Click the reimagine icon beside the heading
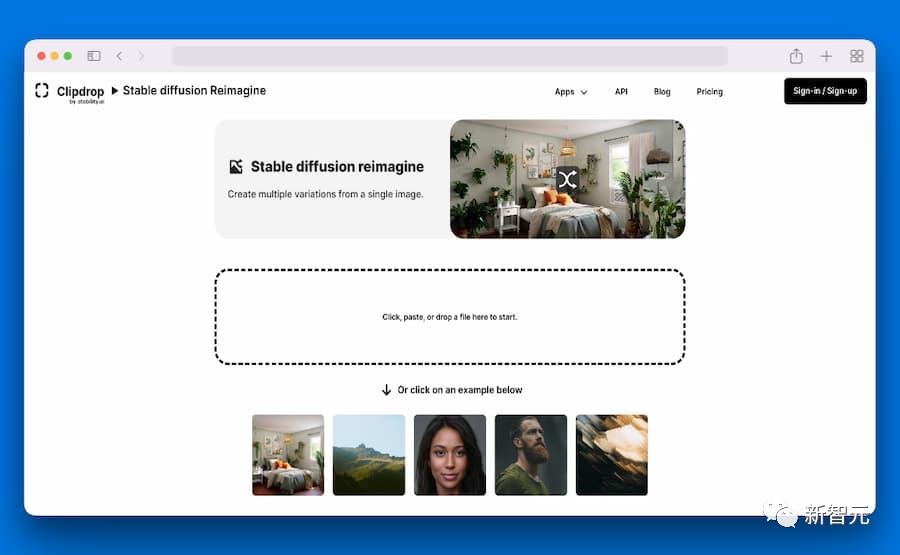Screen dimensions: 900x555 (x=236, y=166)
